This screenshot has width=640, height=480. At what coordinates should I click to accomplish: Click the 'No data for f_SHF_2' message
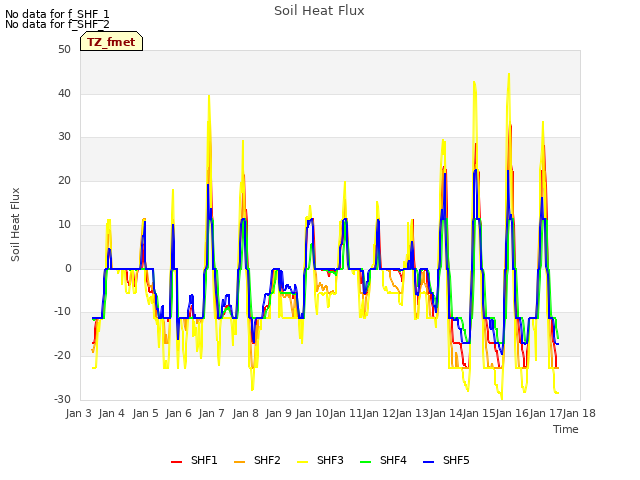coord(57,24)
